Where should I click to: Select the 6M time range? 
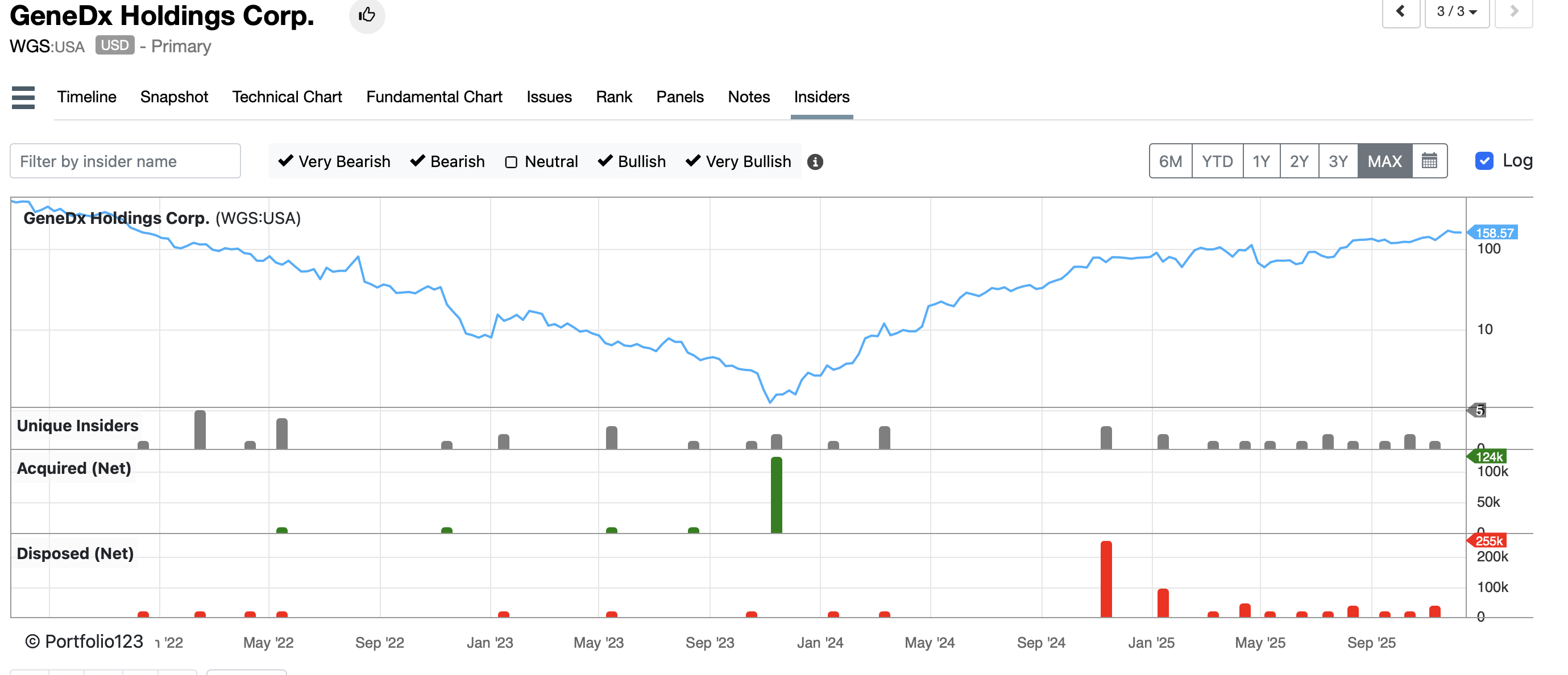(x=1170, y=161)
